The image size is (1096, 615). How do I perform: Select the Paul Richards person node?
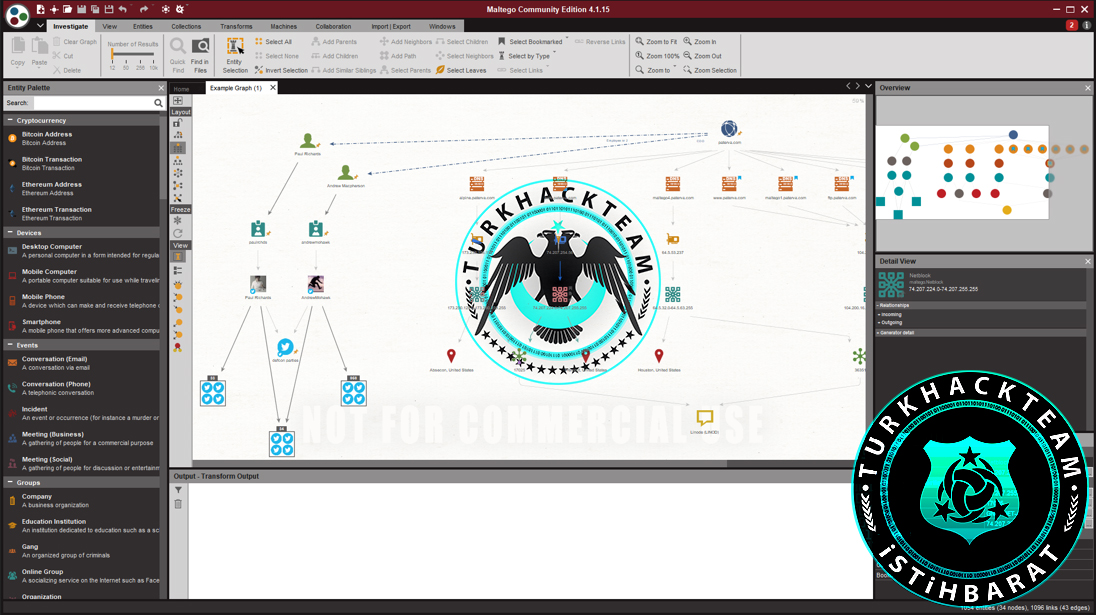(308, 142)
